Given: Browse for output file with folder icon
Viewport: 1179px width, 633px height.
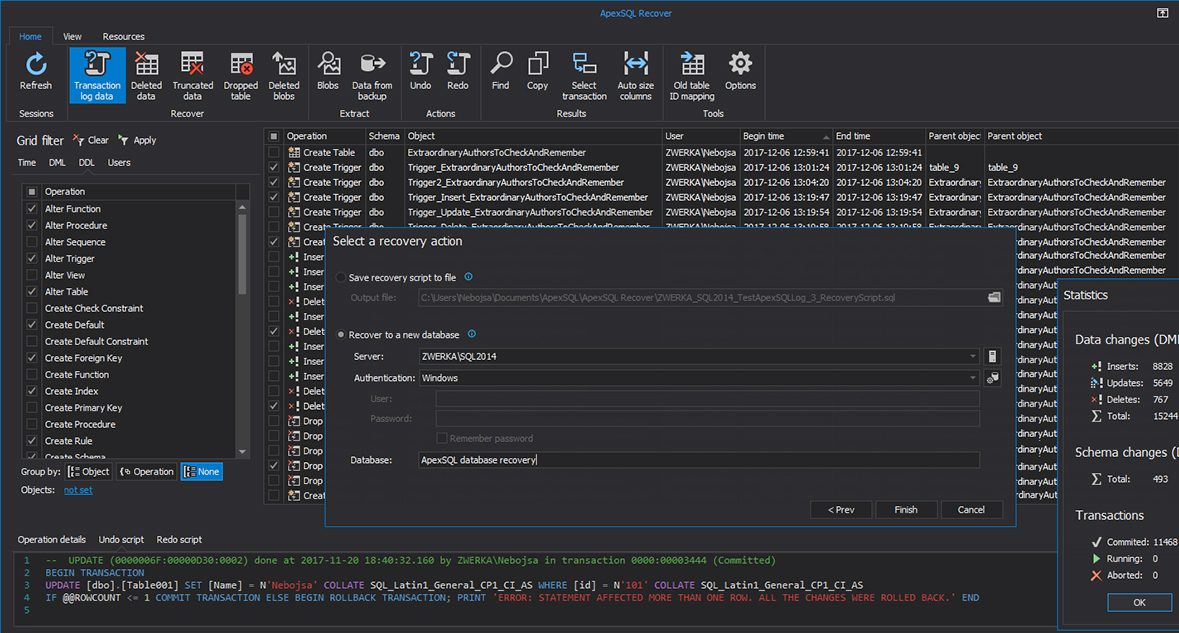Looking at the screenshot, I should tap(994, 298).
